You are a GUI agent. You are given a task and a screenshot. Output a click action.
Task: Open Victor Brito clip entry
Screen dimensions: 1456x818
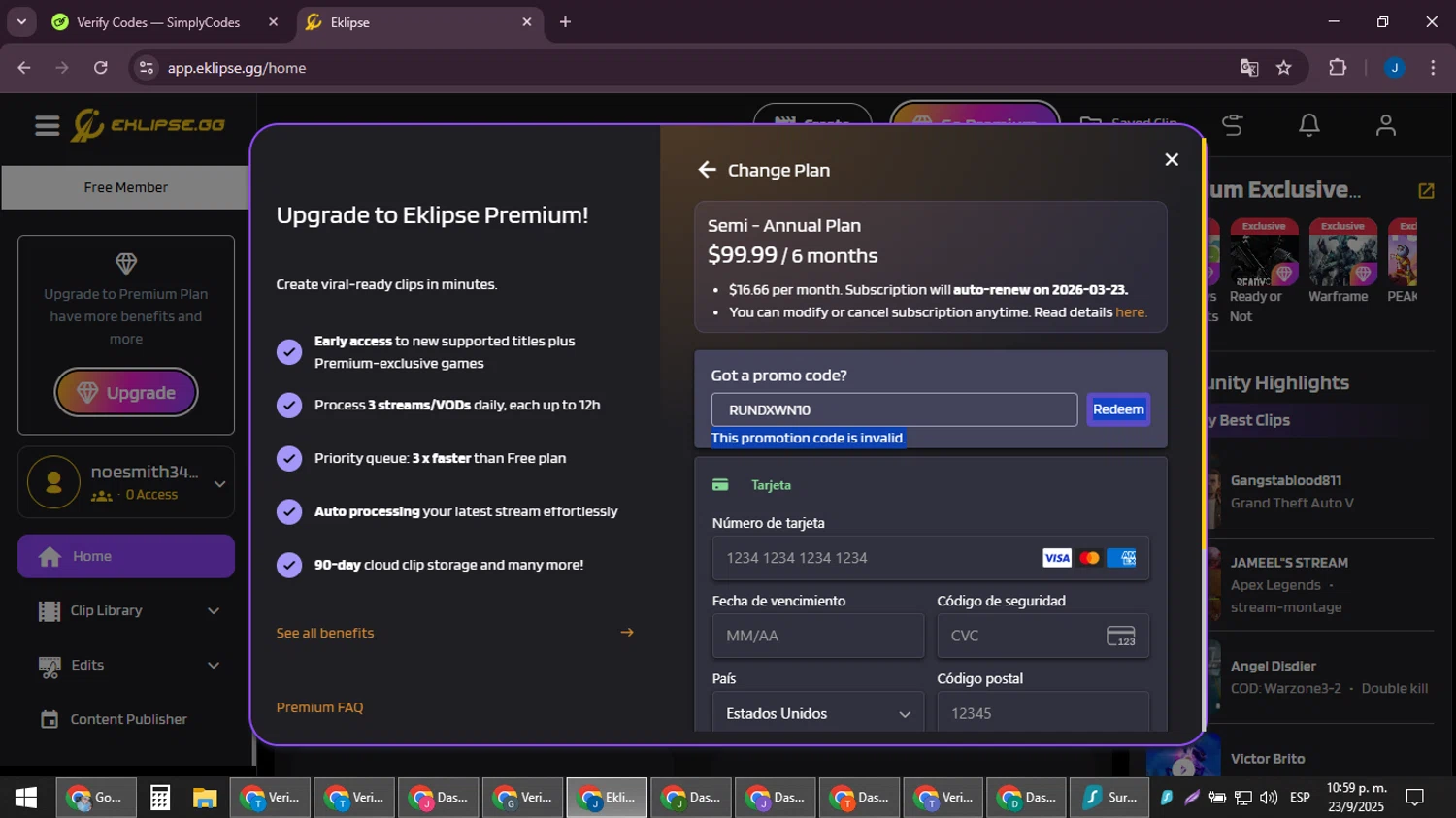tap(1268, 759)
